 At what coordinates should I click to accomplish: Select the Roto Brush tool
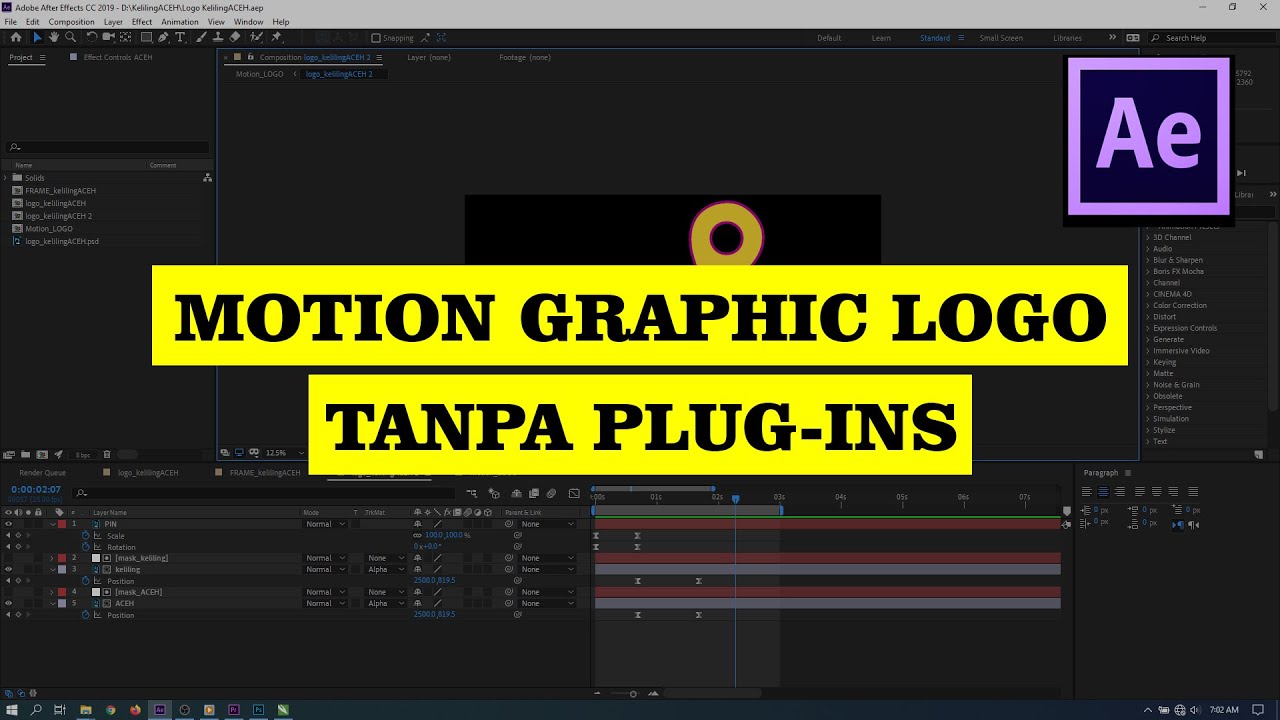click(257, 37)
